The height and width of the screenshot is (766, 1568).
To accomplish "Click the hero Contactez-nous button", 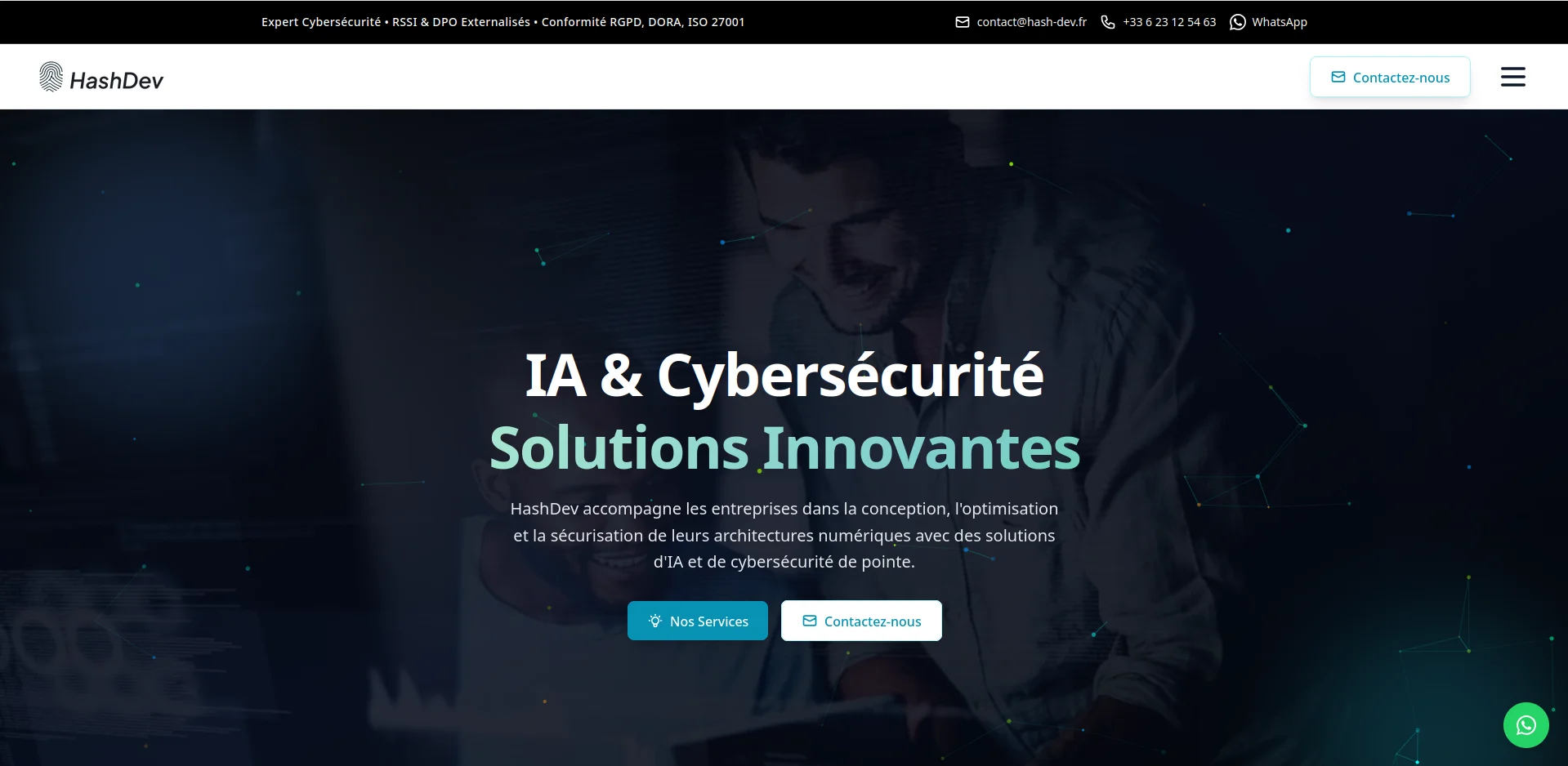I will coord(861,621).
